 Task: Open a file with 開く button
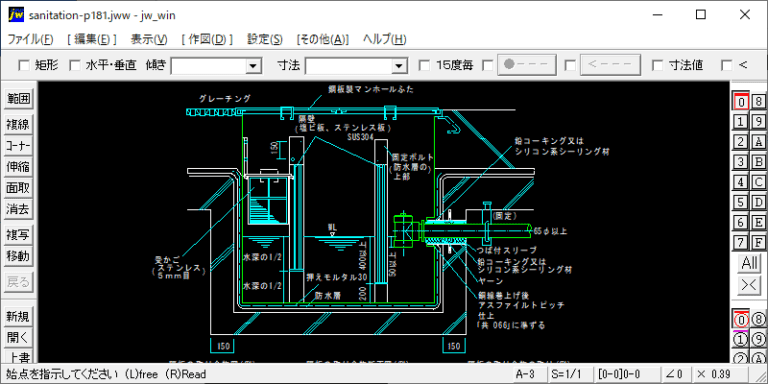click(19, 337)
